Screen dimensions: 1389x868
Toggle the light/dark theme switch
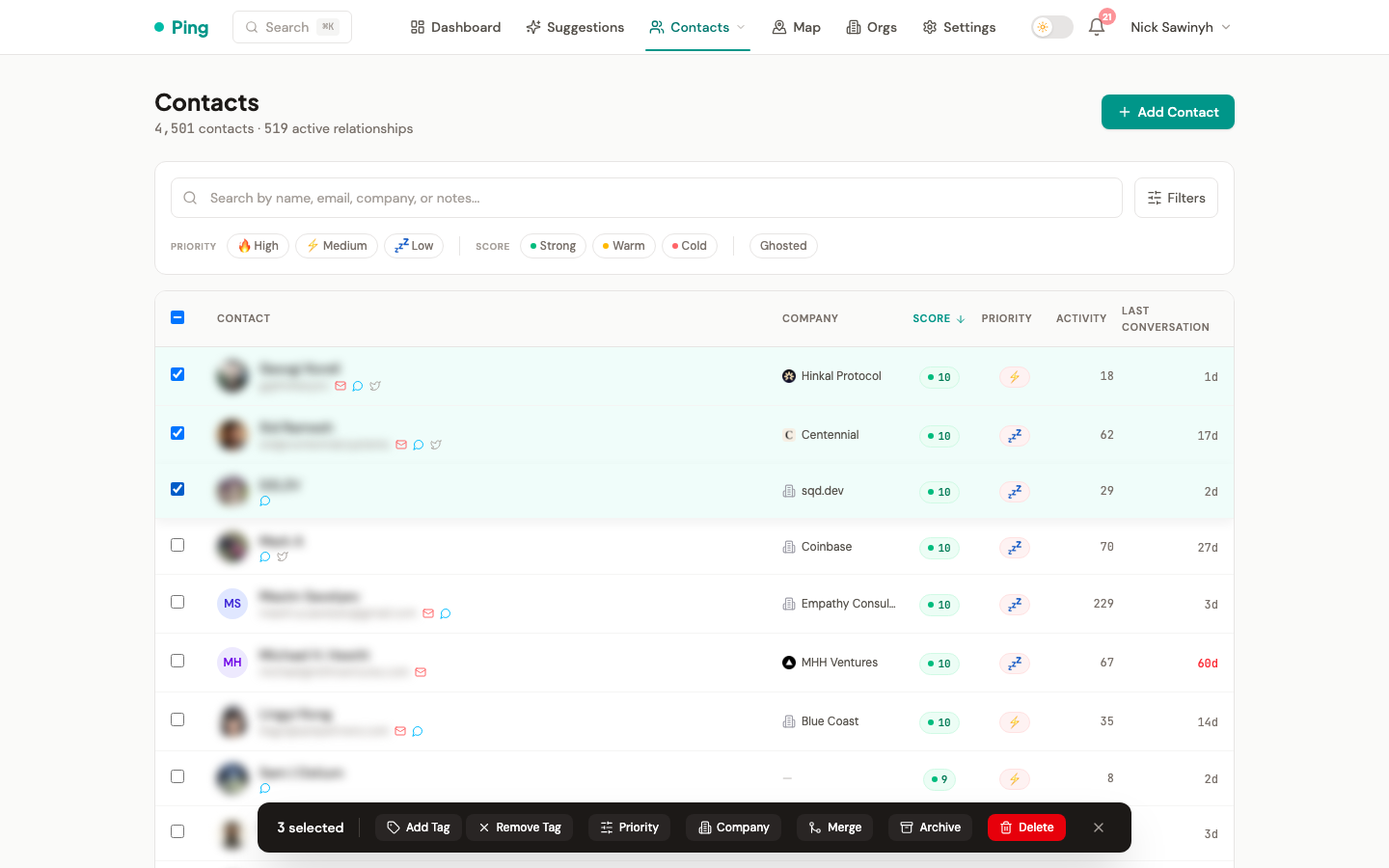[x=1052, y=27]
